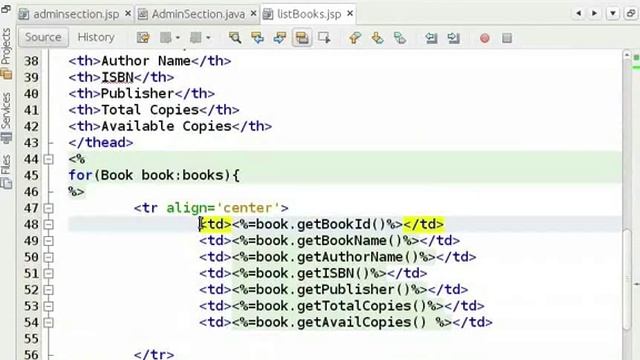Click text 'Author Name' on line 38
The height and width of the screenshot is (360, 640).
pyautogui.click(x=146, y=61)
